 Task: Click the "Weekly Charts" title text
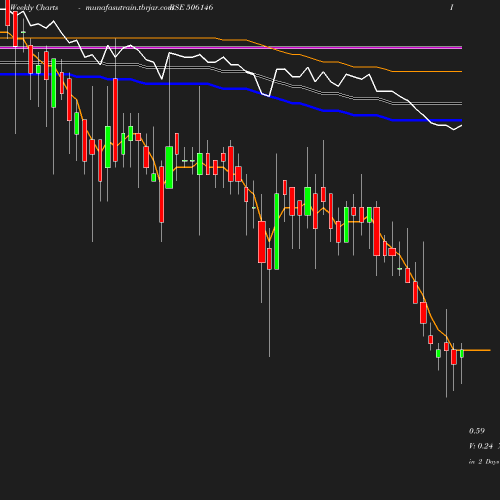coord(34,8)
